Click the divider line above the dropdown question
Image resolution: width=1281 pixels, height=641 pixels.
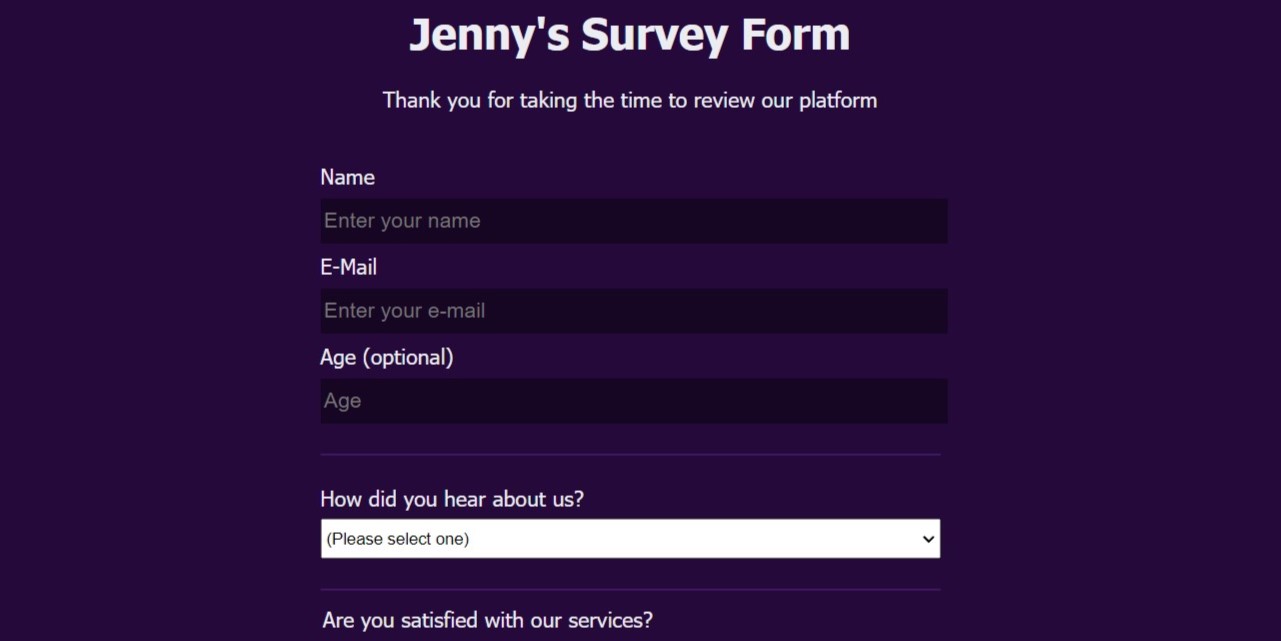coord(628,455)
